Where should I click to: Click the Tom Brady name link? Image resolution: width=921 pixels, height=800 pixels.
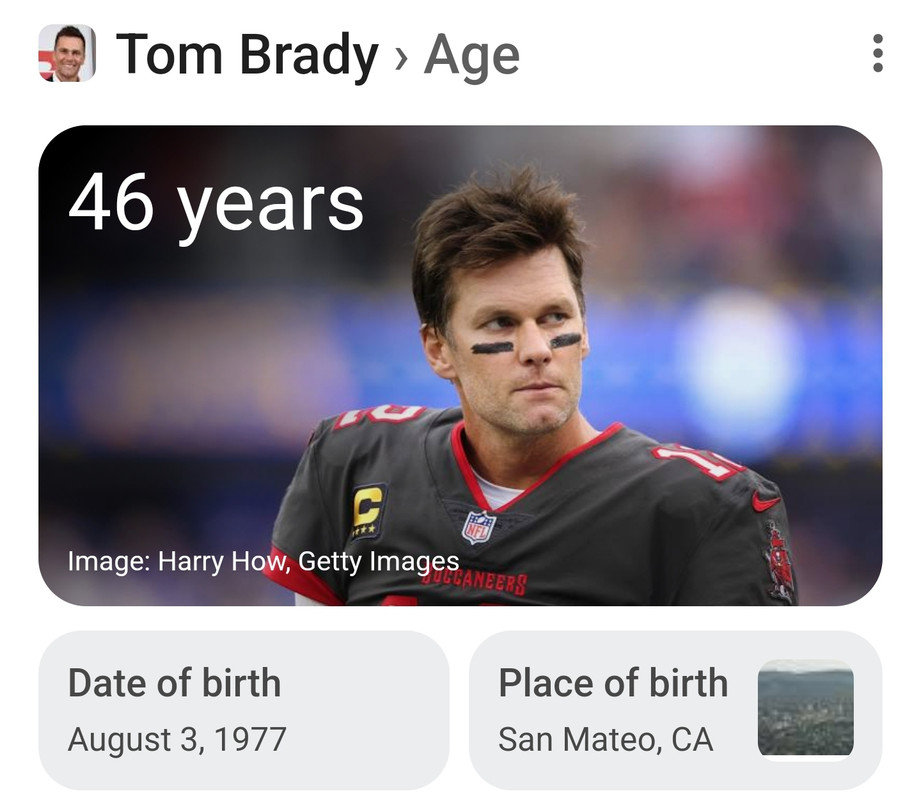(x=247, y=55)
